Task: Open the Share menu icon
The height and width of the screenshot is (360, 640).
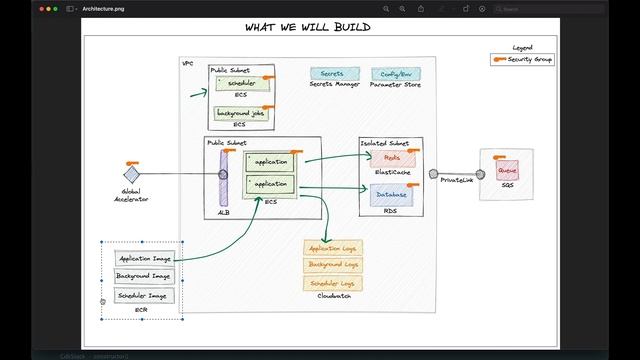Action: pyautogui.click(x=421, y=9)
